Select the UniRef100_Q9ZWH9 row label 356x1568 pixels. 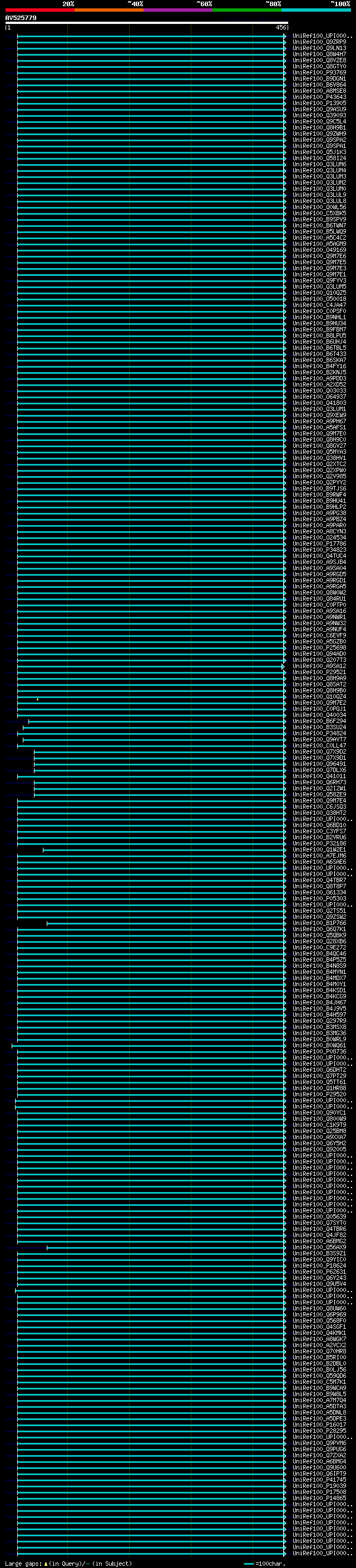(319, 133)
